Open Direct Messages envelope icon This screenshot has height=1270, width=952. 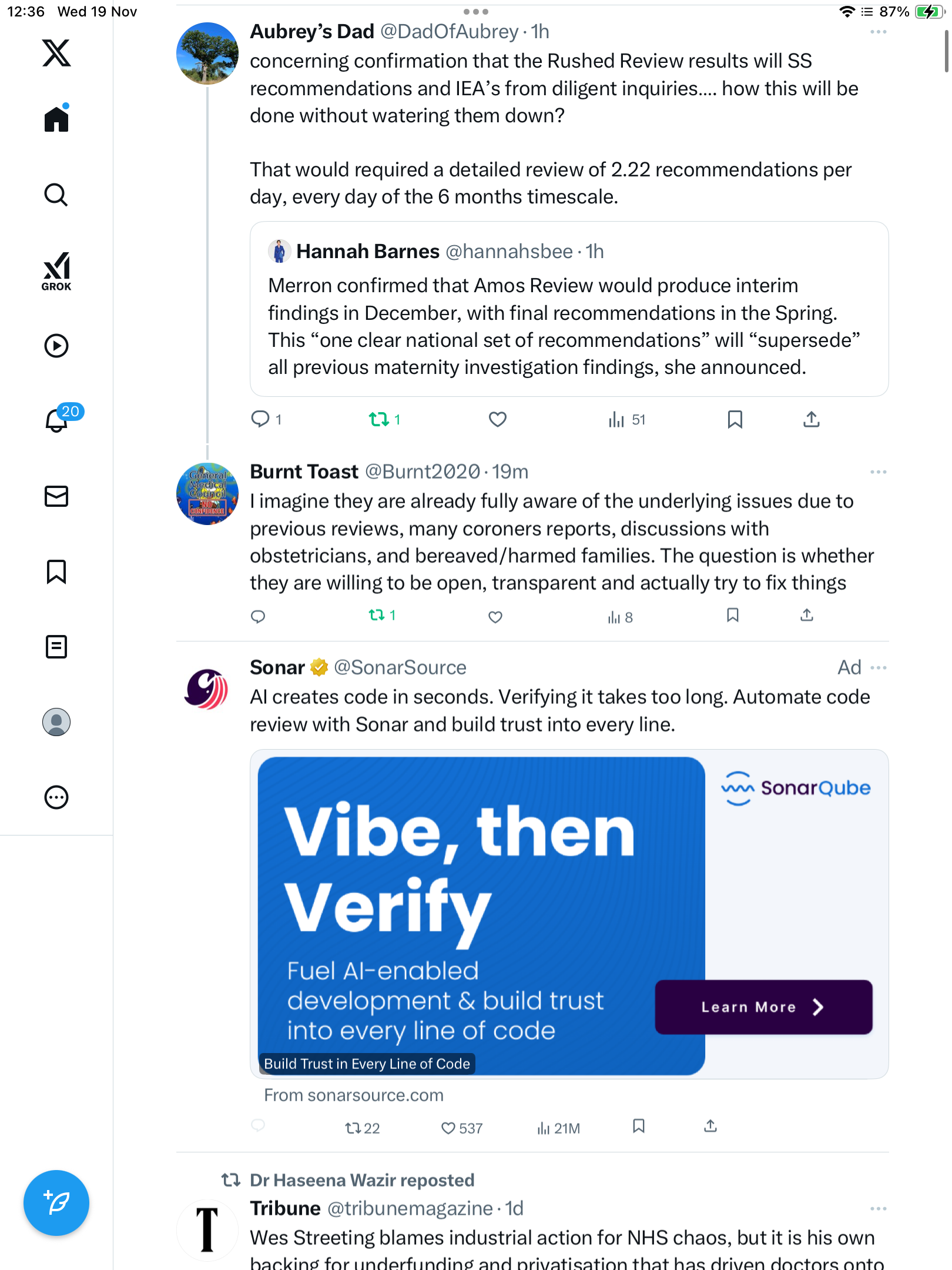[56, 496]
